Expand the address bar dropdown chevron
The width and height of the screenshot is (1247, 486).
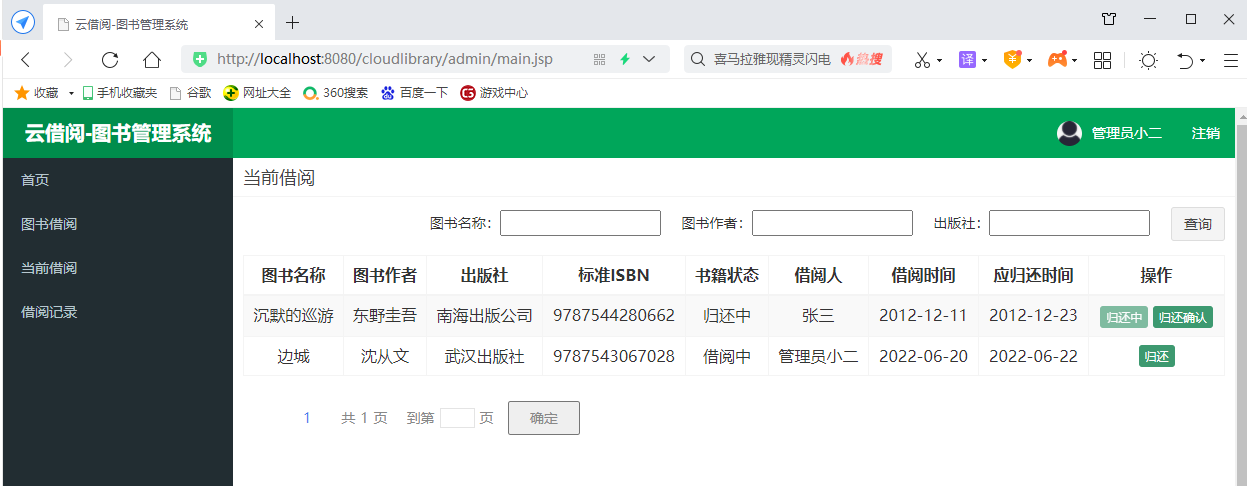click(650, 60)
